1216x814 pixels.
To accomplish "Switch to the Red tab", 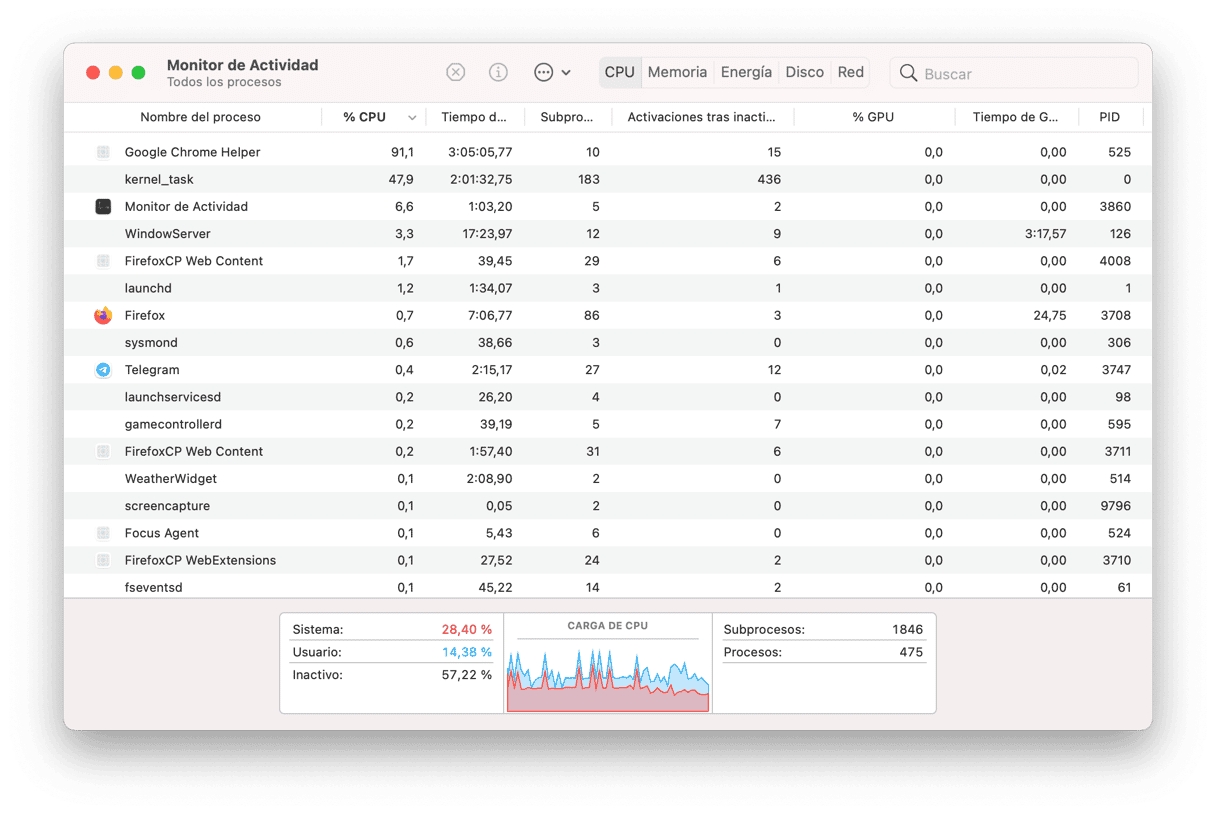I will click(x=850, y=72).
